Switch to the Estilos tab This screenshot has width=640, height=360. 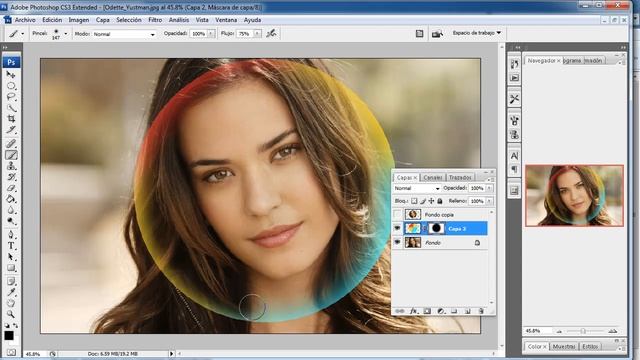pyautogui.click(x=590, y=346)
